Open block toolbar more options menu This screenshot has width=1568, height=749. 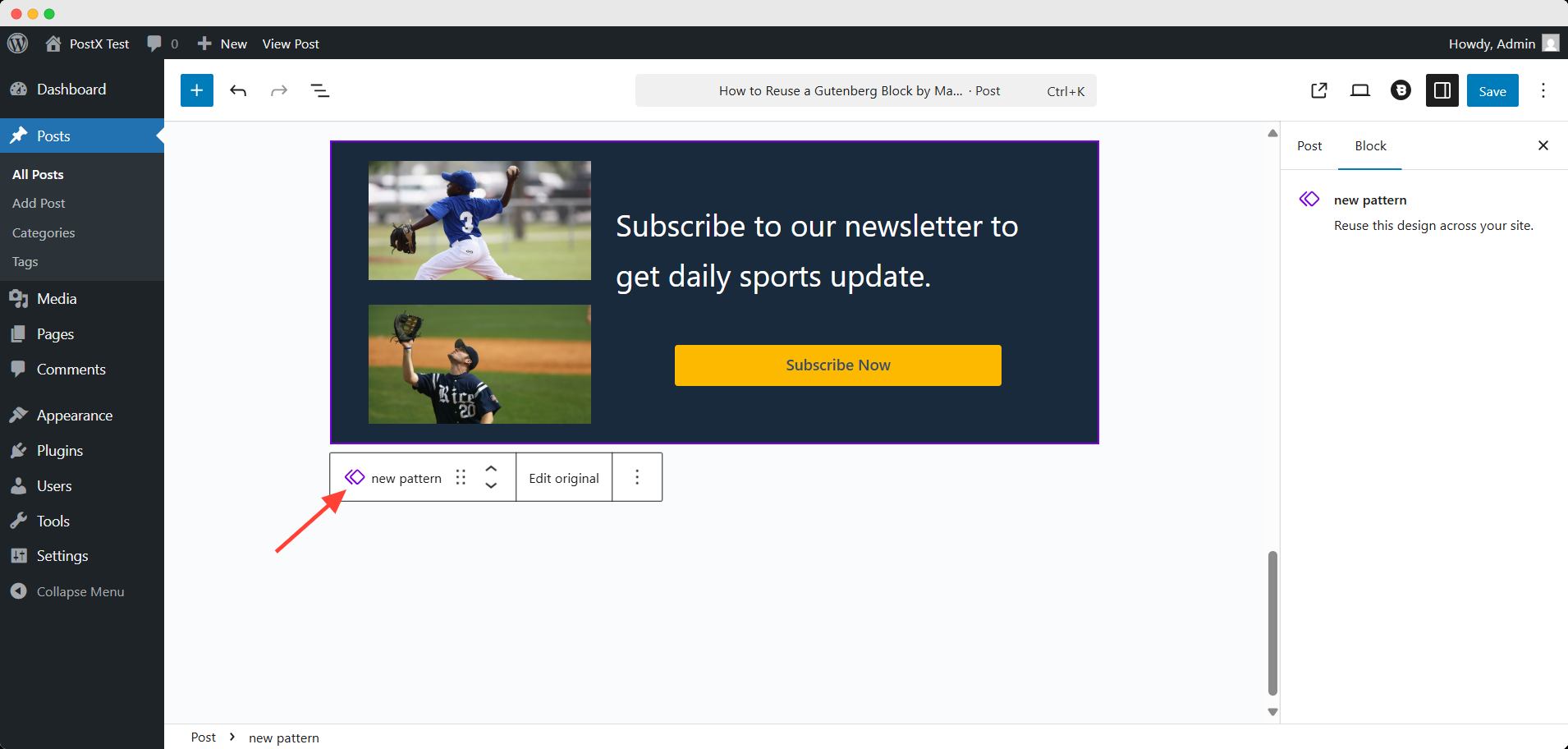pyautogui.click(x=637, y=477)
